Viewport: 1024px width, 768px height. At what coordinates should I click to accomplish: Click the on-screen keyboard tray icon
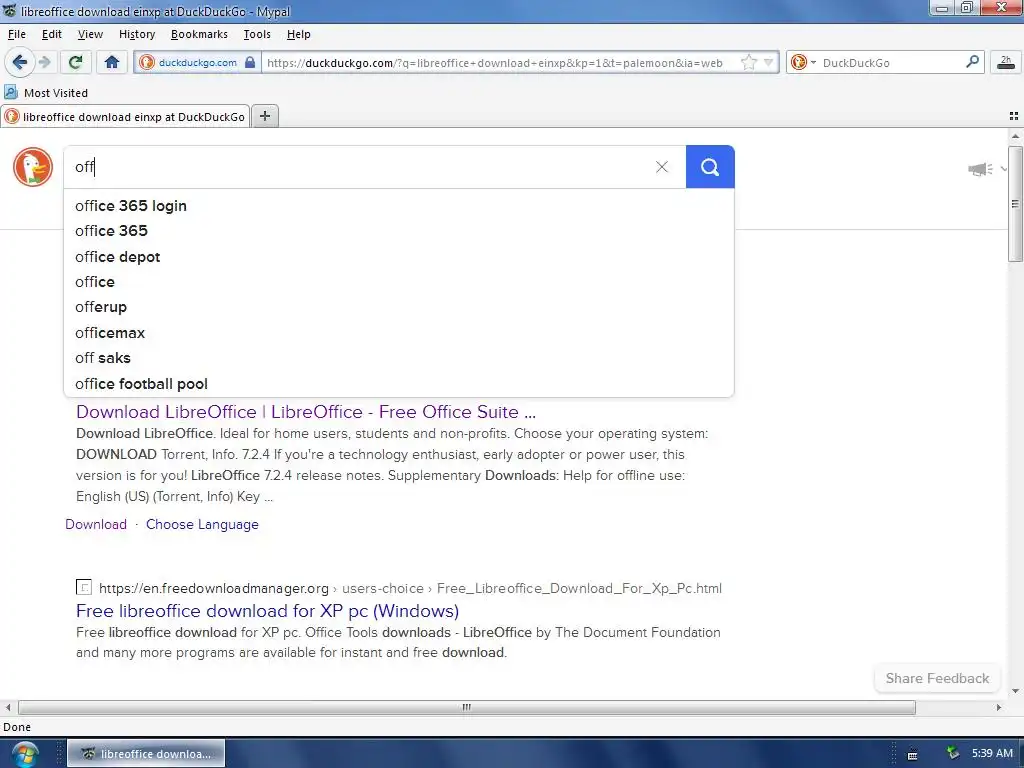pyautogui.click(x=912, y=755)
